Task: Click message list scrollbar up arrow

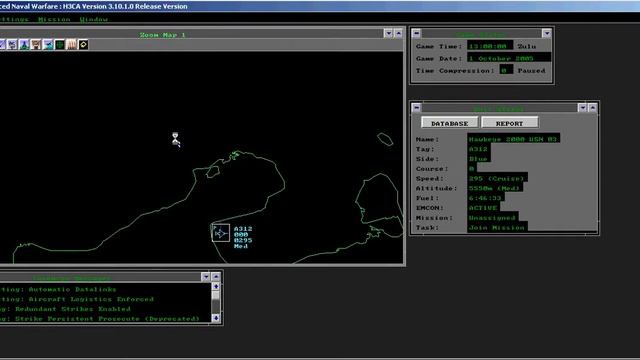Action: coord(216,287)
